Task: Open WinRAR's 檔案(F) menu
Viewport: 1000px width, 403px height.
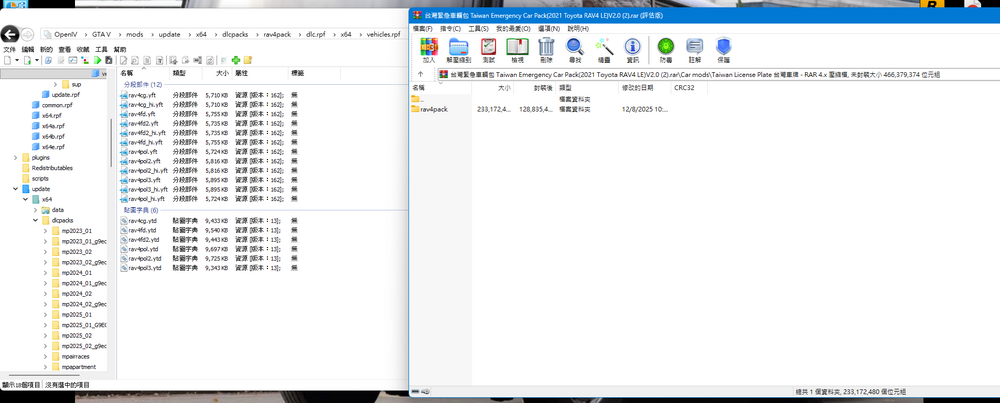Action: 422,29
